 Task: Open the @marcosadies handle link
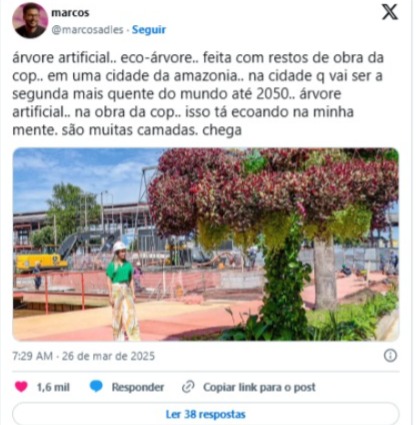(88, 30)
